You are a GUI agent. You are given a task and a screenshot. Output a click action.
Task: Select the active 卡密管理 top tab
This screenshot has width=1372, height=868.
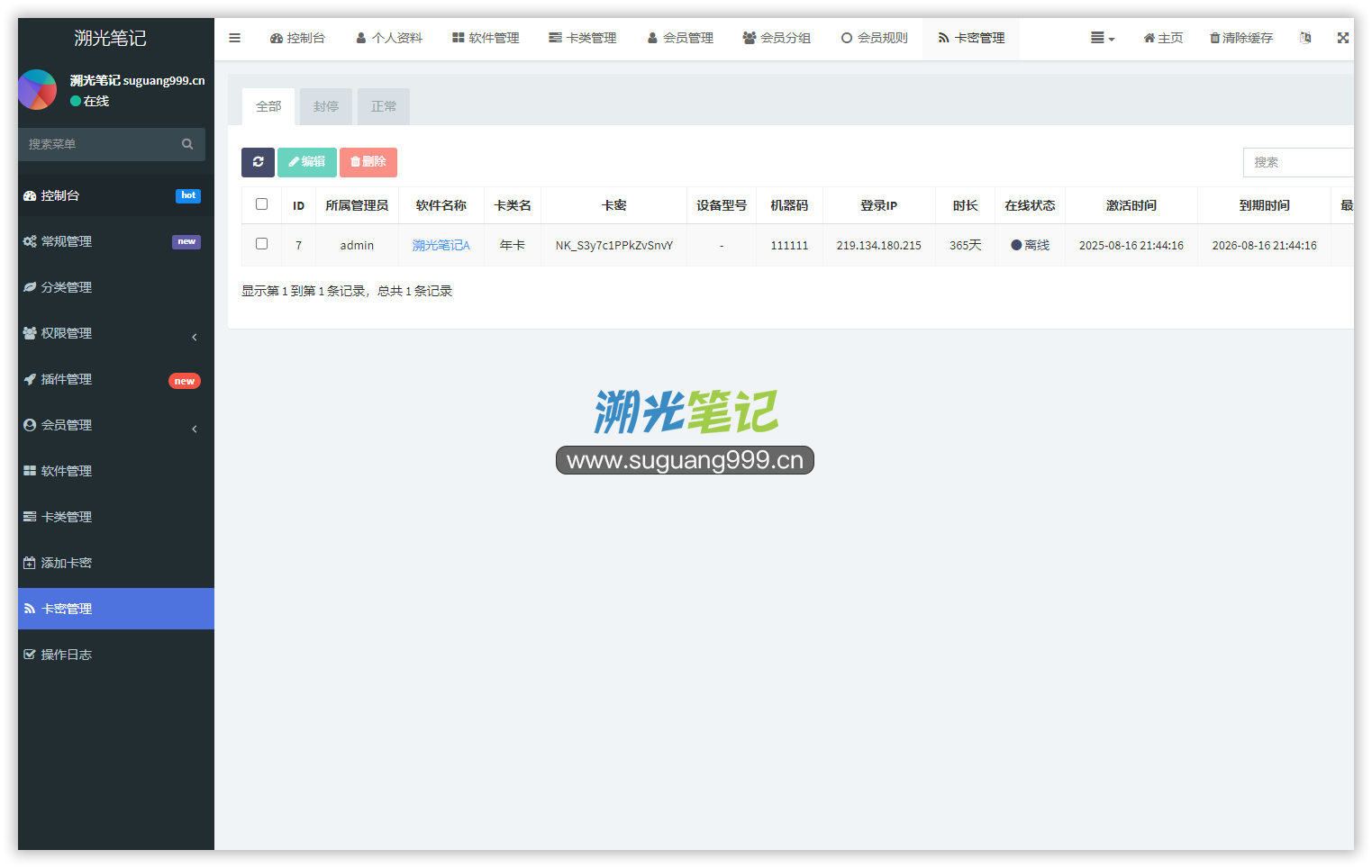[971, 38]
